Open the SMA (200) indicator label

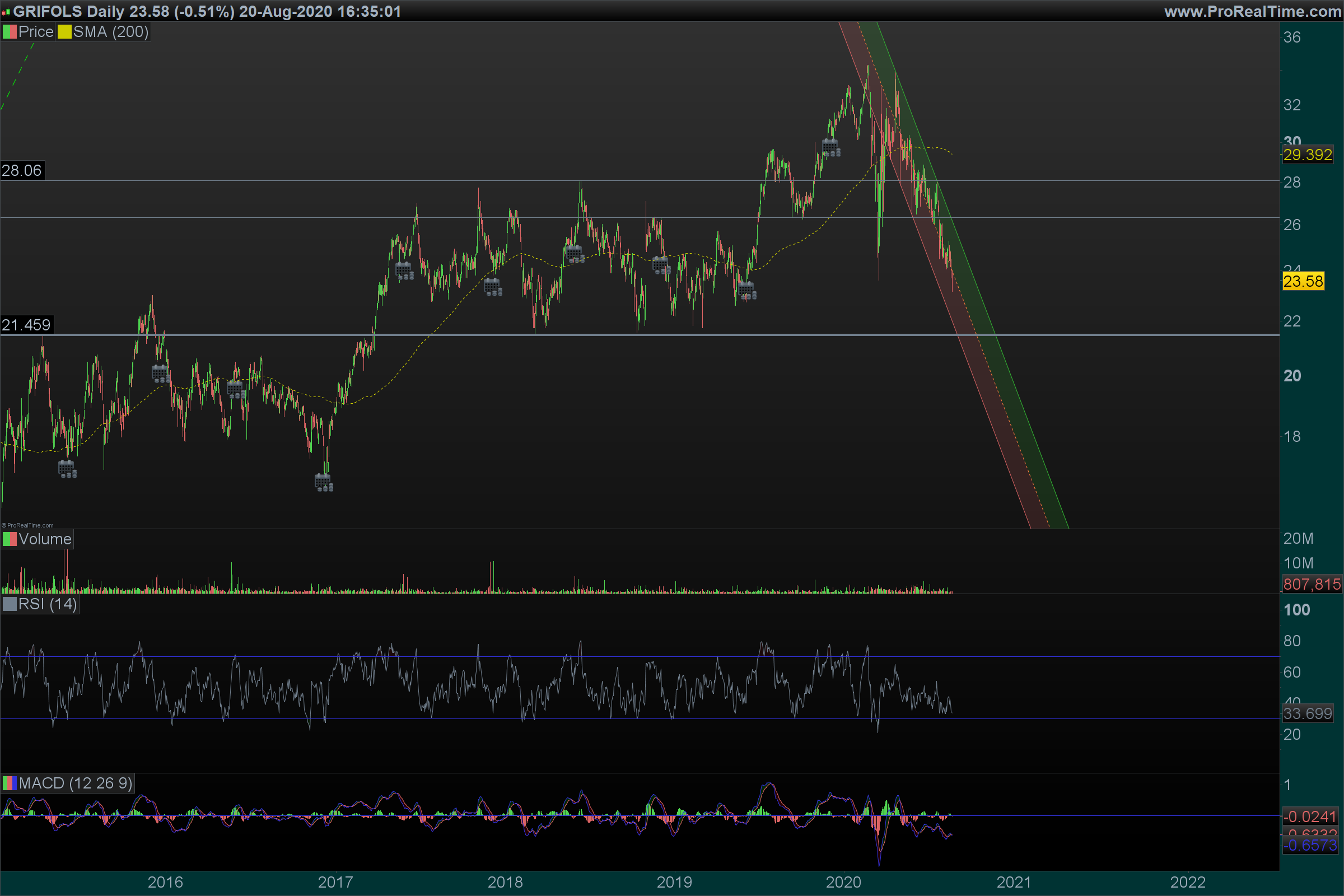click(x=110, y=32)
